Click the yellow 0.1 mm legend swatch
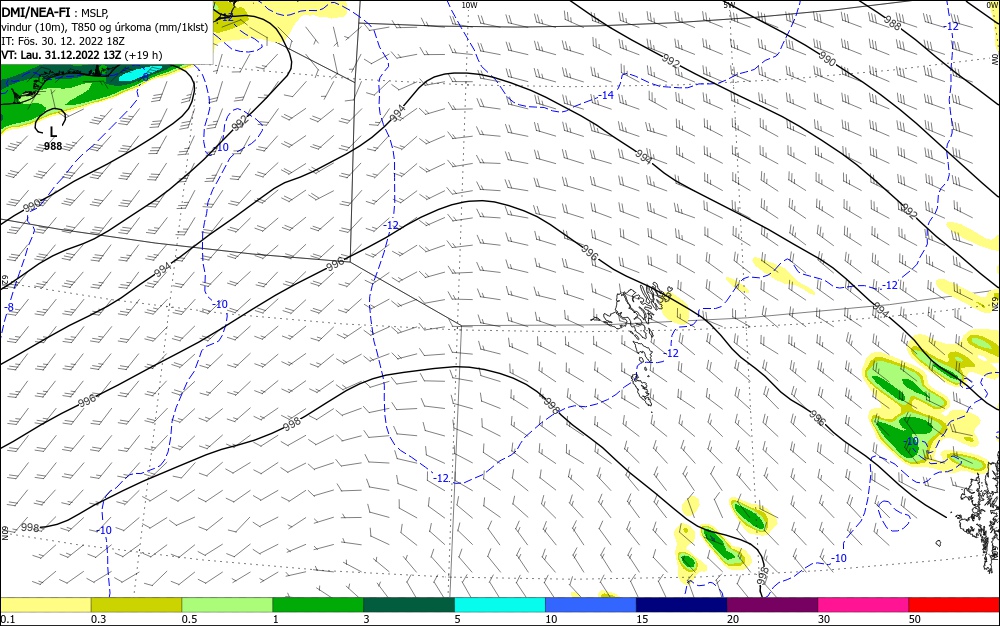Screen dimensions: 1000x626 [45, 605]
